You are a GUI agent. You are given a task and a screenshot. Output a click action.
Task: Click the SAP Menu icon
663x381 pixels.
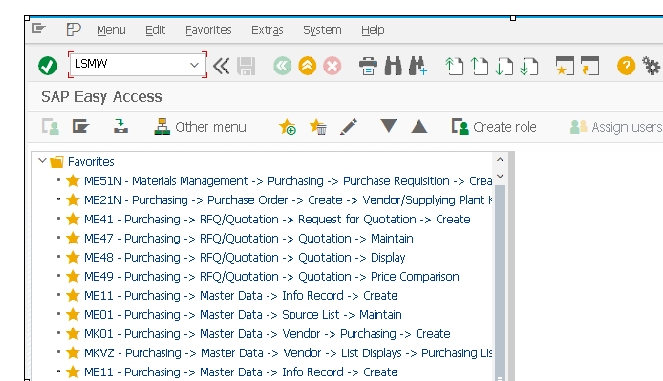pos(80,127)
